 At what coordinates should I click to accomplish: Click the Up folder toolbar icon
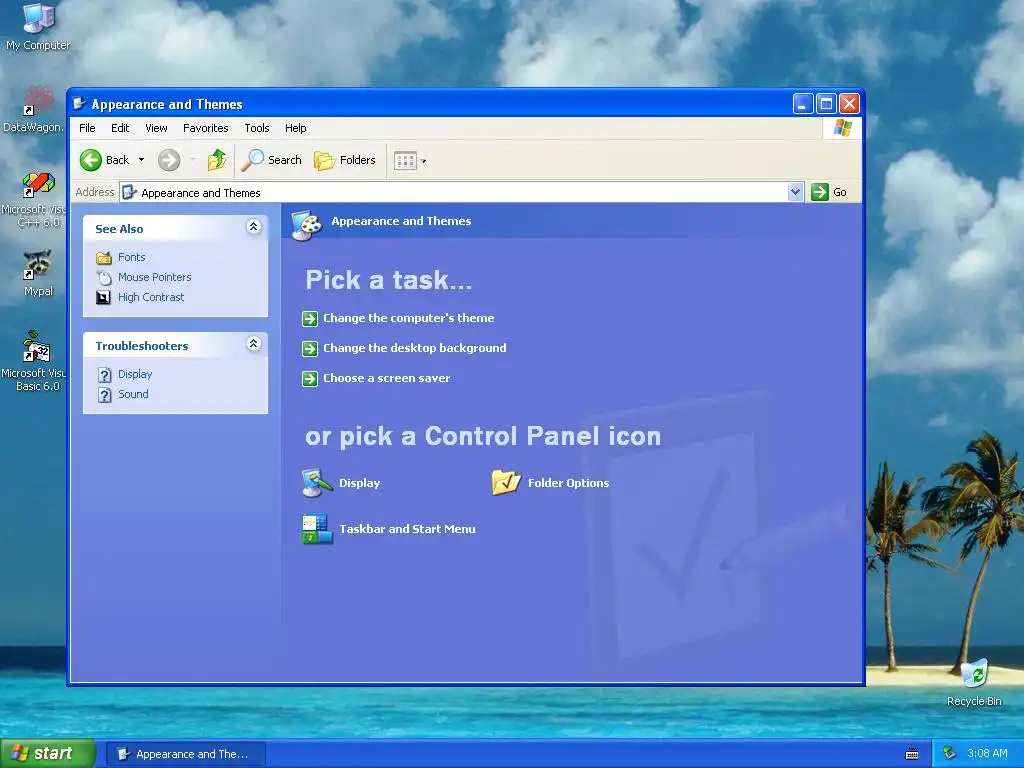[217, 160]
